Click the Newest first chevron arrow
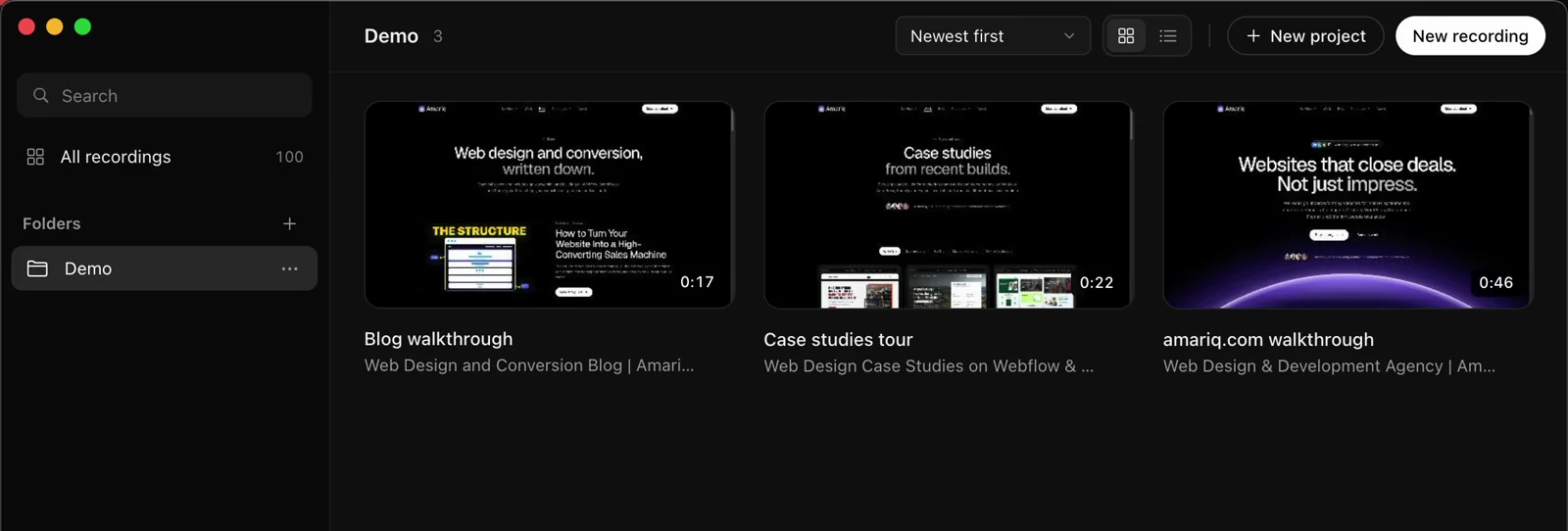1568x531 pixels. point(1069,36)
